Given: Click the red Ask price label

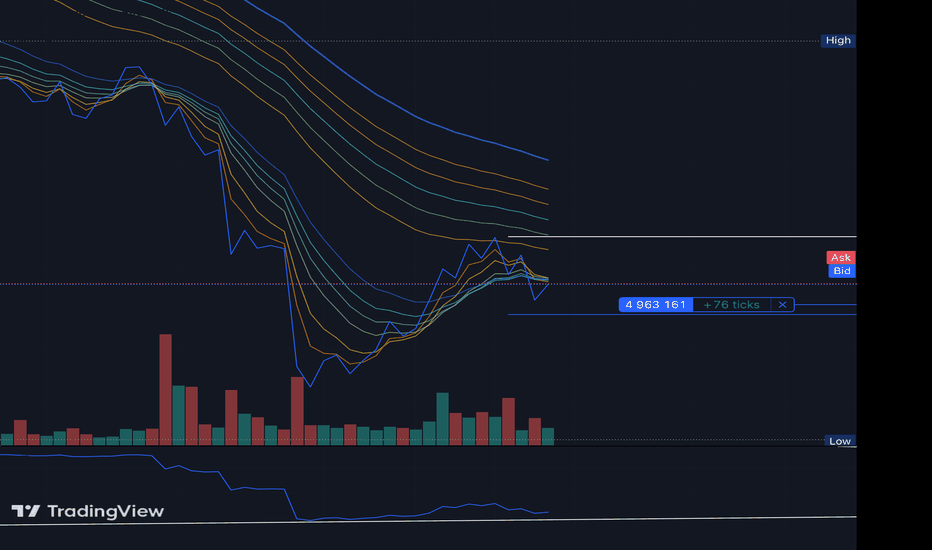Looking at the screenshot, I should tap(840, 257).
